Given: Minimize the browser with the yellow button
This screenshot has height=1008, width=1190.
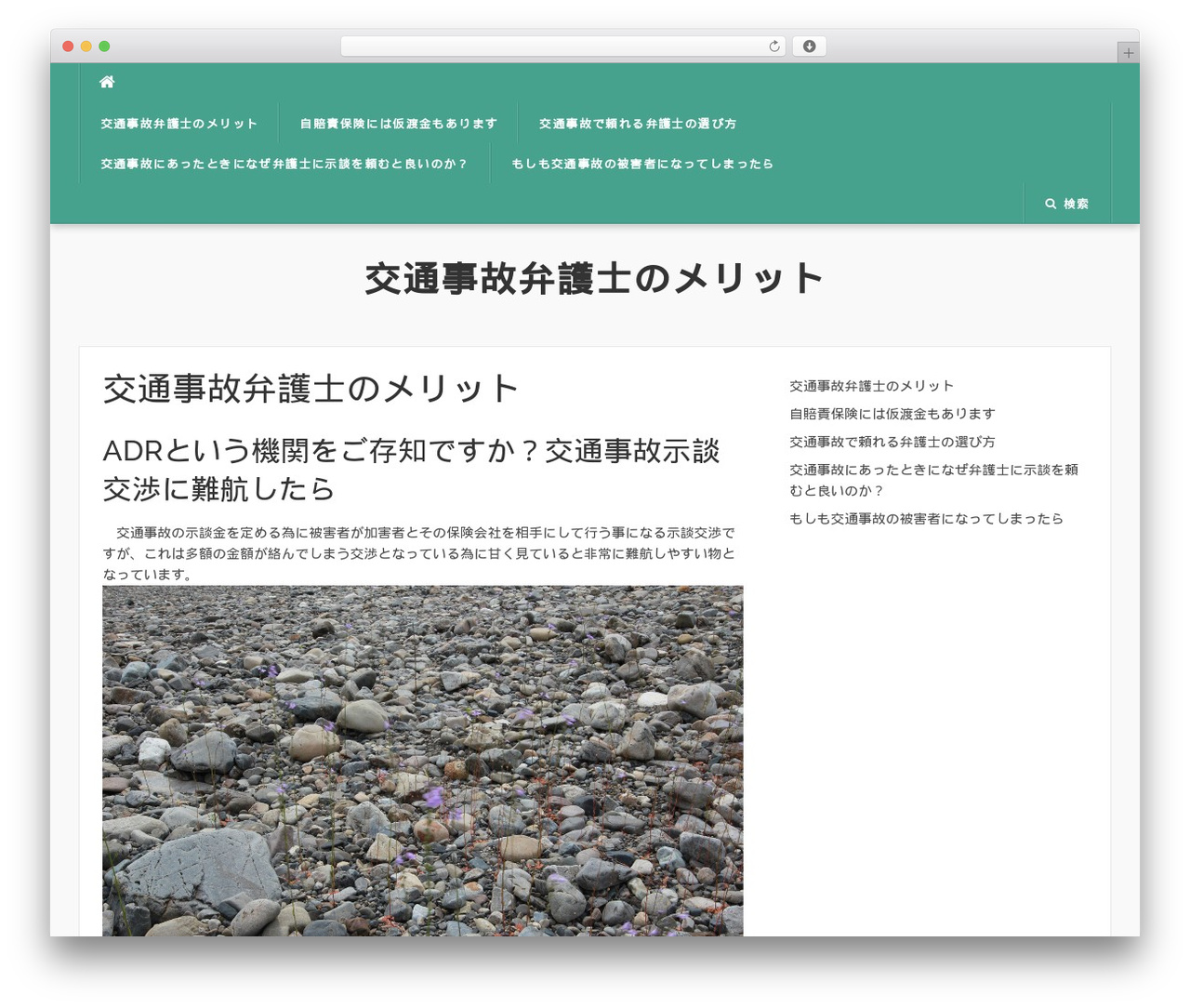Looking at the screenshot, I should [86, 46].
